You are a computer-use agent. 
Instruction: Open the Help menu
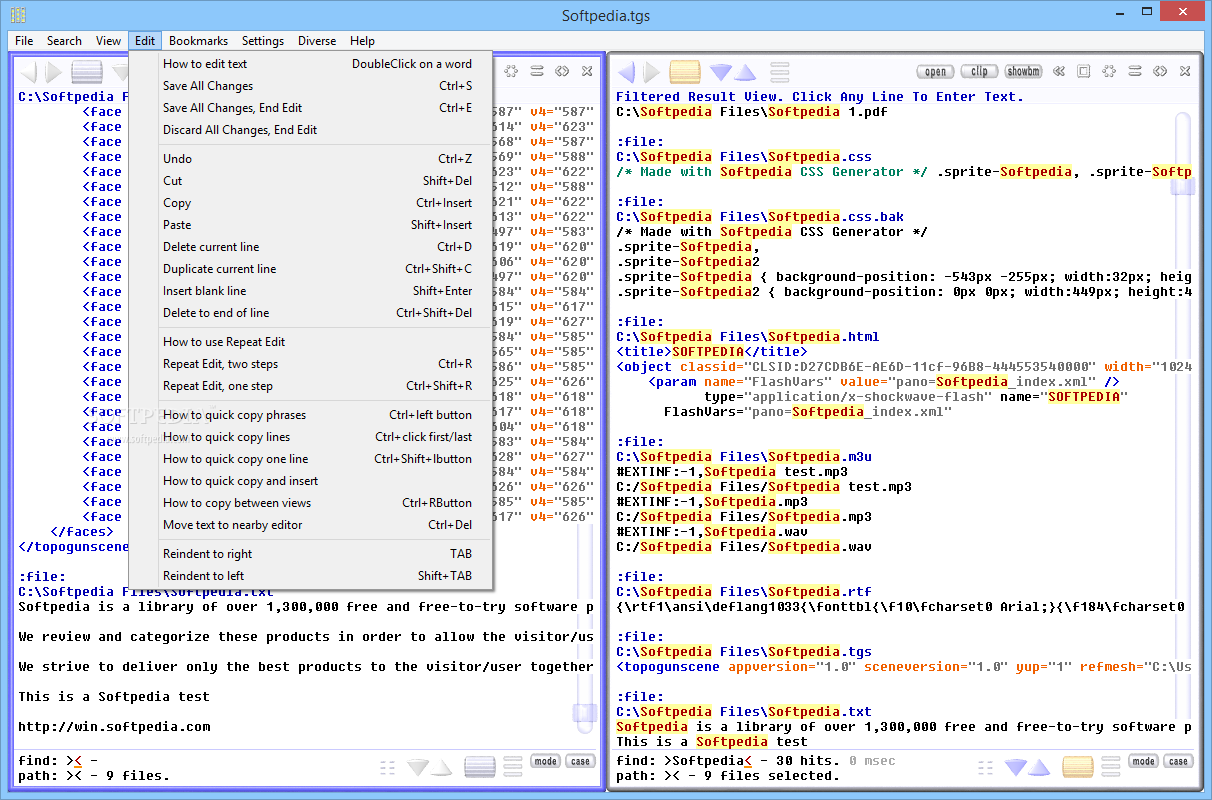(362, 41)
